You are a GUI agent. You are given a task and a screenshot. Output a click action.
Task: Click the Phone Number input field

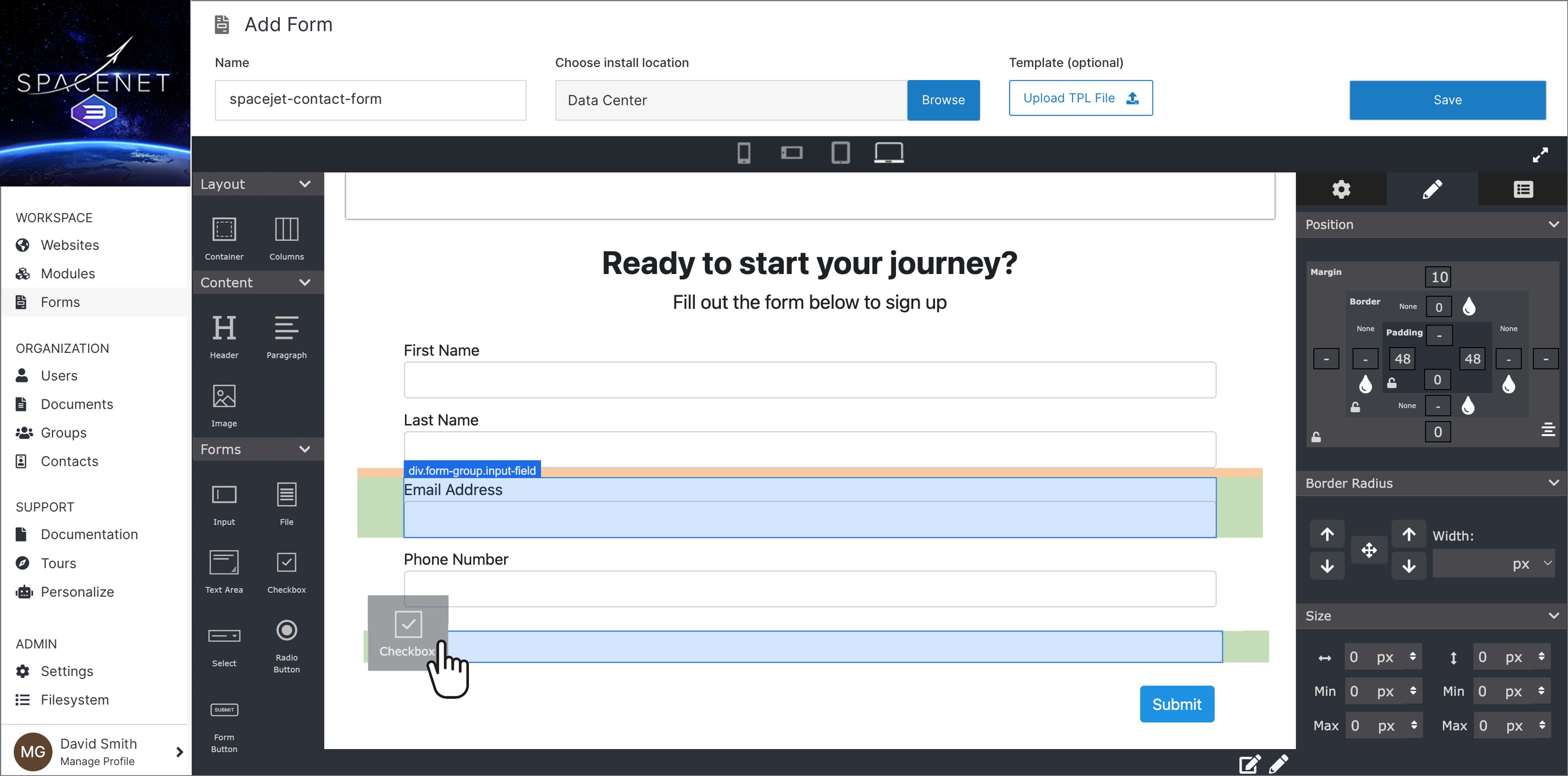click(810, 589)
